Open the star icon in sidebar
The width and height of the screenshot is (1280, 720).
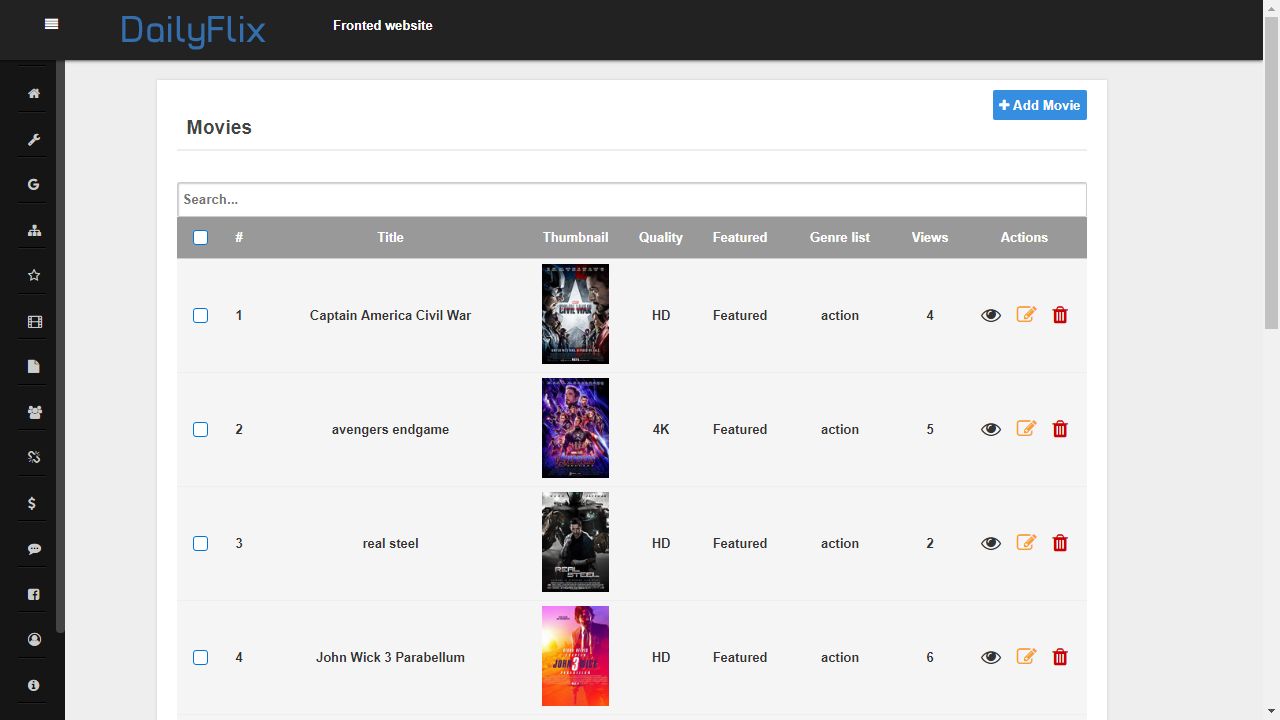click(x=34, y=275)
